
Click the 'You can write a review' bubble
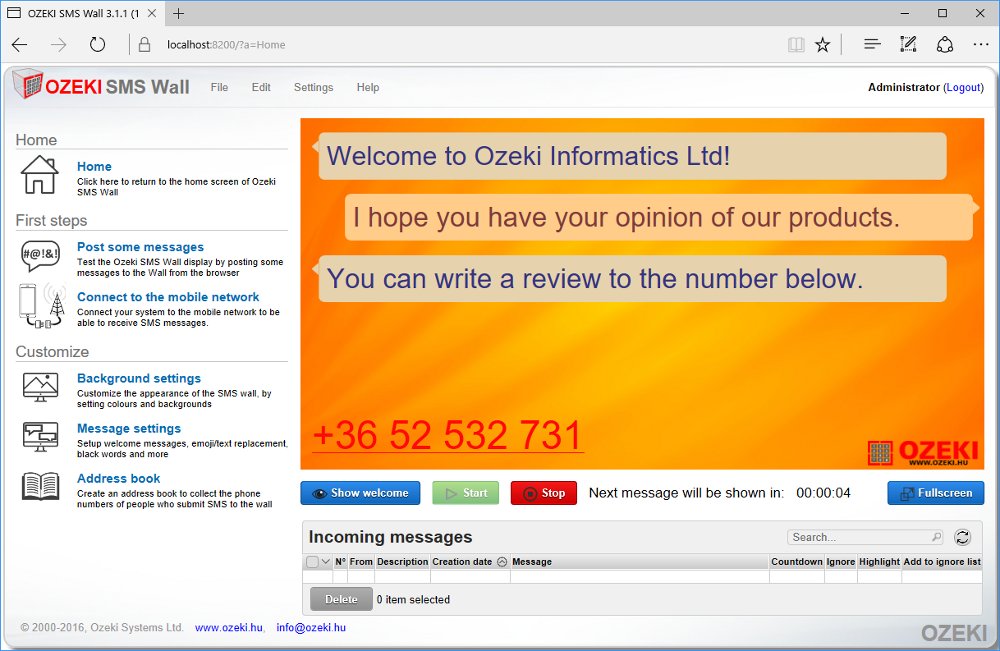pyautogui.click(x=633, y=279)
